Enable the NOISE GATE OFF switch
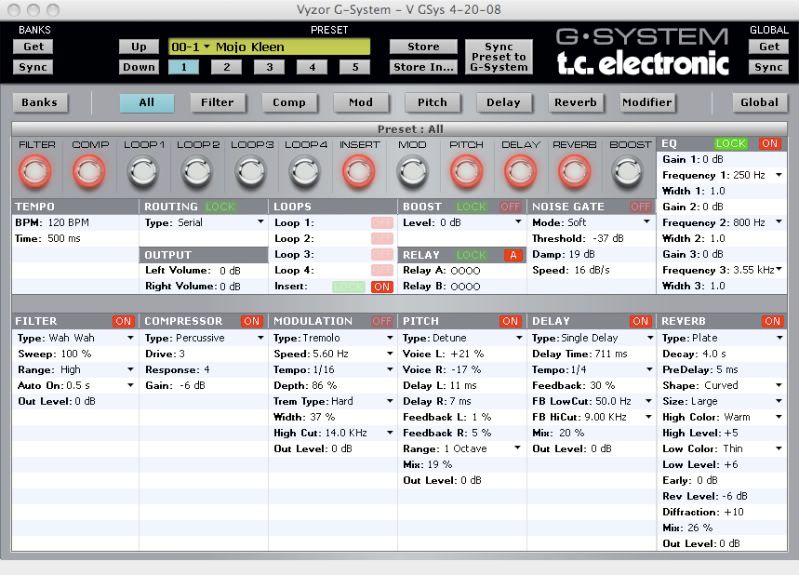The image size is (799, 575). pos(641,206)
